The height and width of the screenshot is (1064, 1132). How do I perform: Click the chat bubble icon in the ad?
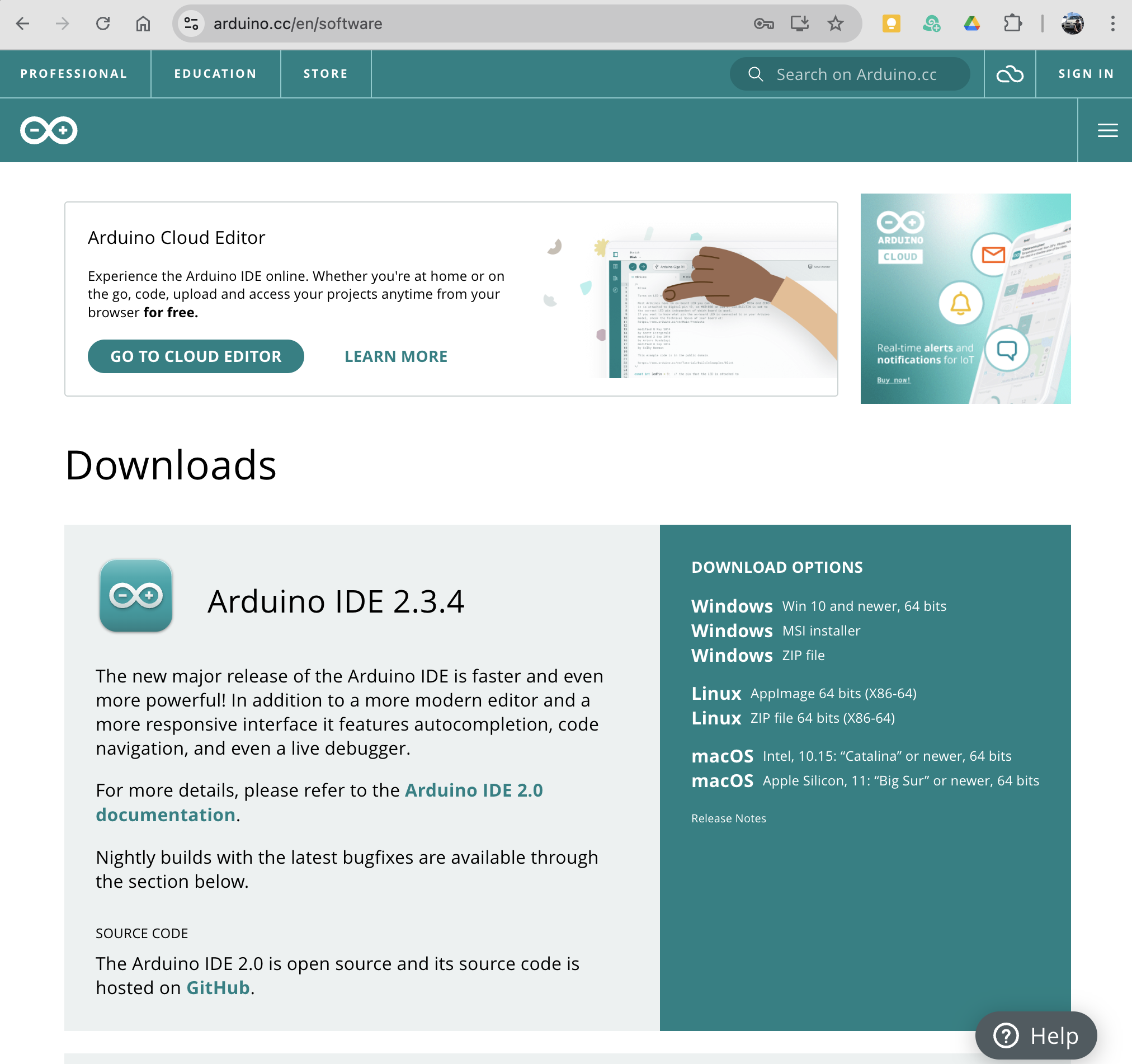click(x=1007, y=350)
